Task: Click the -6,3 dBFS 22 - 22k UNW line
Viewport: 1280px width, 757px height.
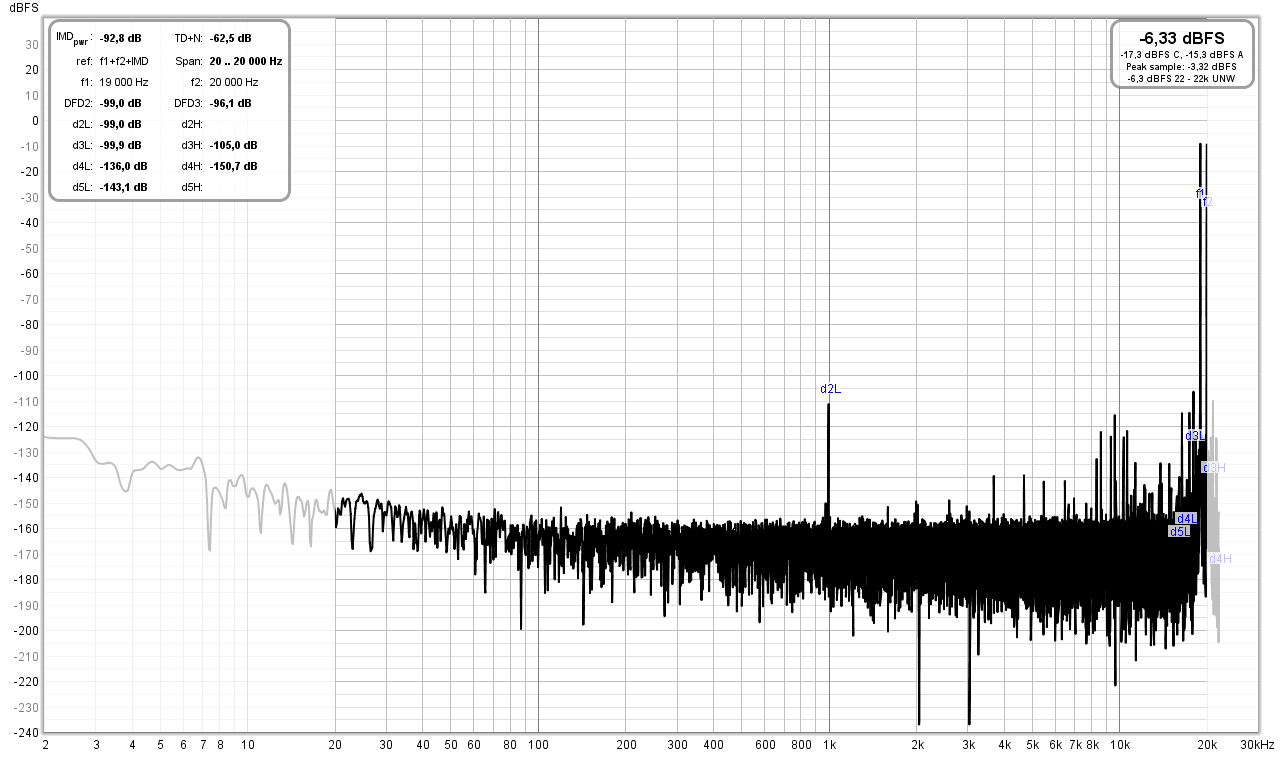Action: (x=1182, y=78)
